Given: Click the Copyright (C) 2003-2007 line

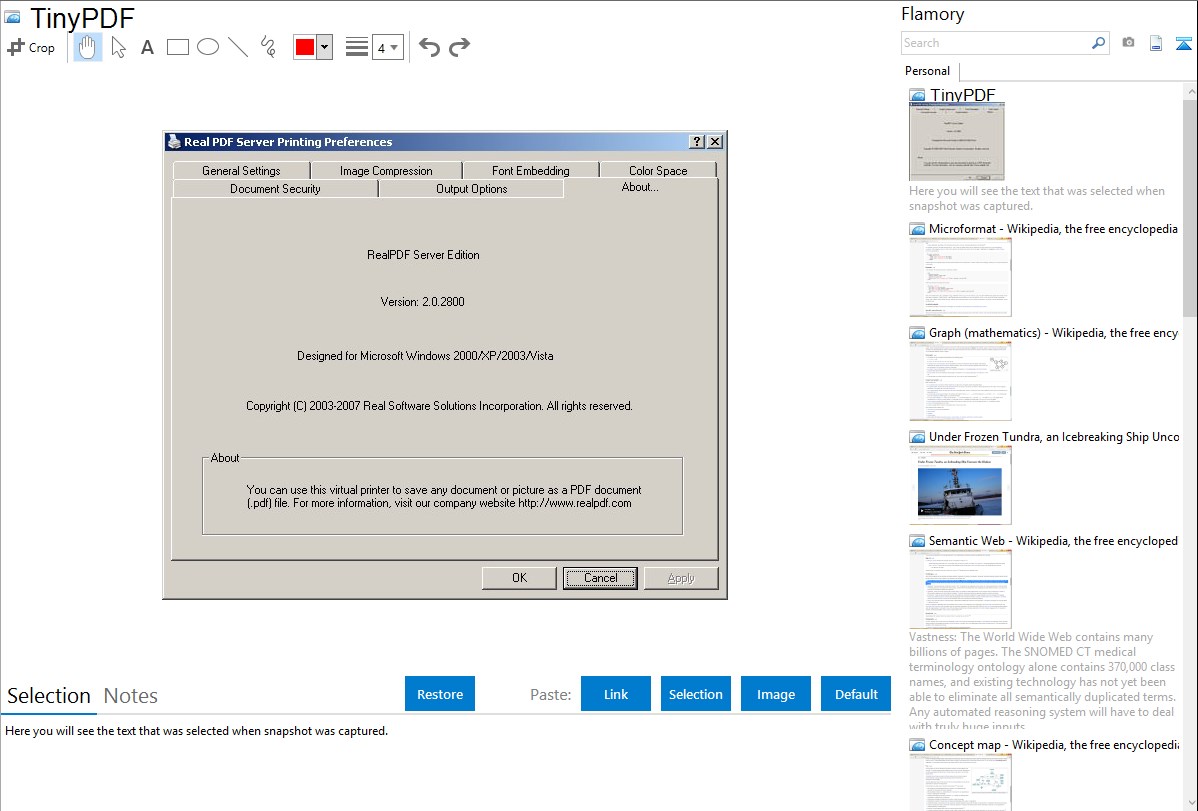Looking at the screenshot, I should 439,406.
